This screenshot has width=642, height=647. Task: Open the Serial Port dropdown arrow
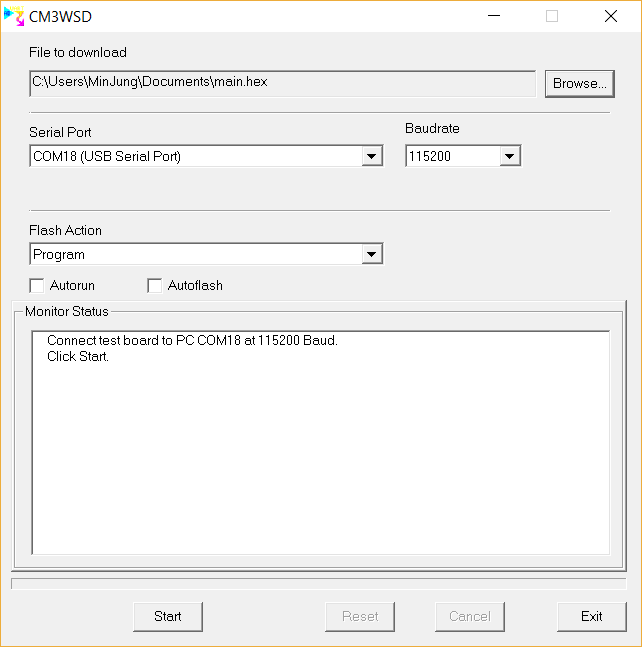pyautogui.click(x=372, y=156)
